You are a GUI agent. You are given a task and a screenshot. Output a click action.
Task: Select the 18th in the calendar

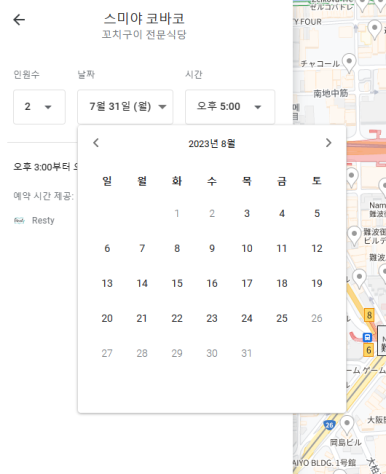click(x=282, y=283)
